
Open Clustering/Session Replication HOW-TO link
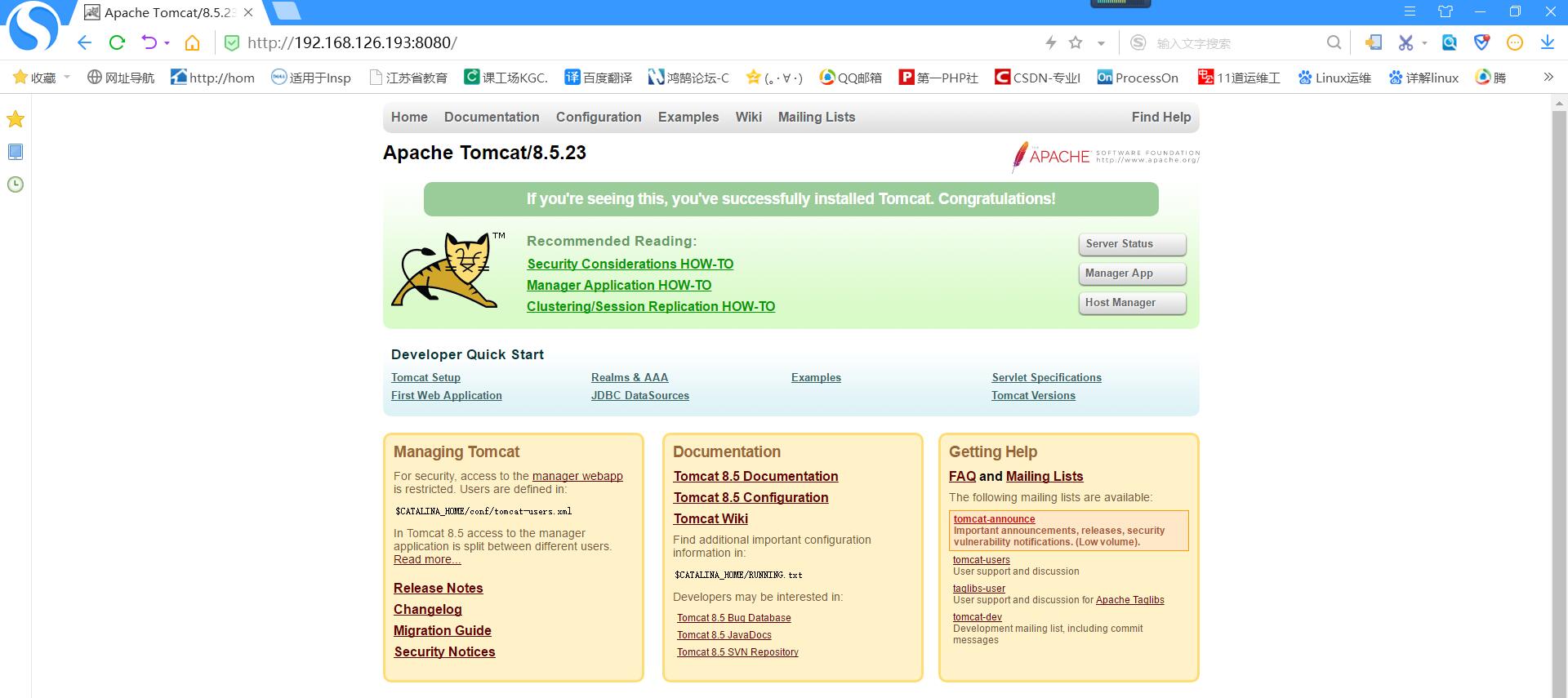pos(651,306)
